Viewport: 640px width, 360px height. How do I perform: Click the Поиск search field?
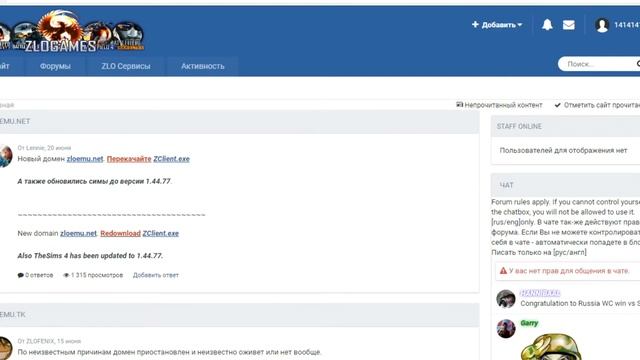pos(599,64)
